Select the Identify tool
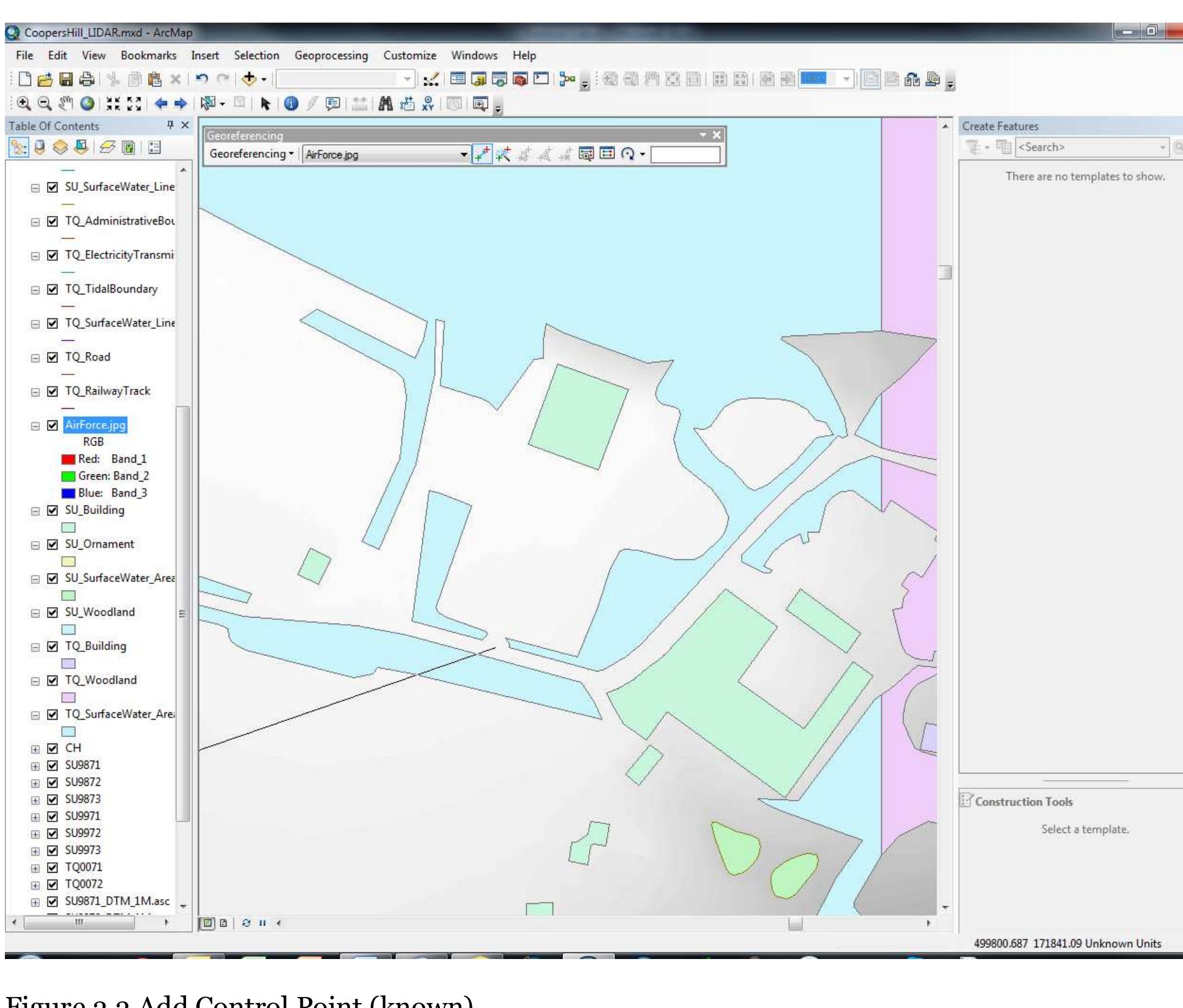 [291, 103]
